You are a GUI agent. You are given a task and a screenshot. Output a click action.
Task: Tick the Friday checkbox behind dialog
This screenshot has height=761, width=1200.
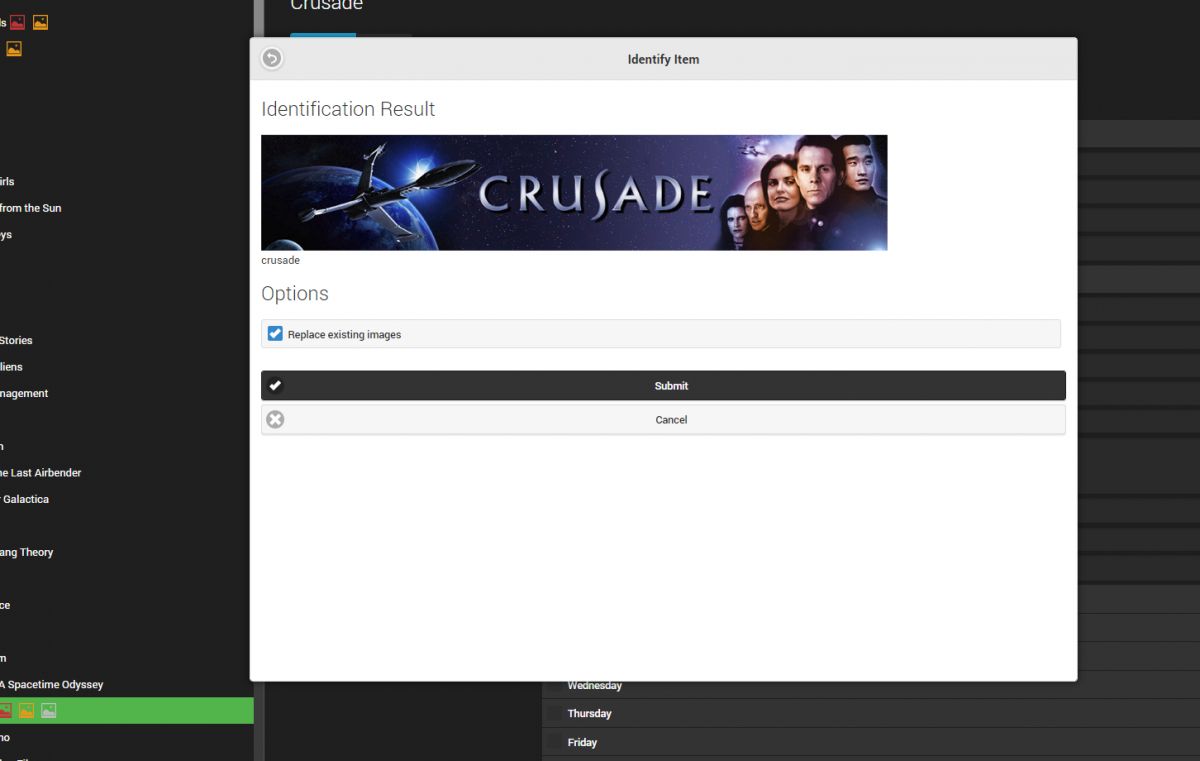[554, 743]
